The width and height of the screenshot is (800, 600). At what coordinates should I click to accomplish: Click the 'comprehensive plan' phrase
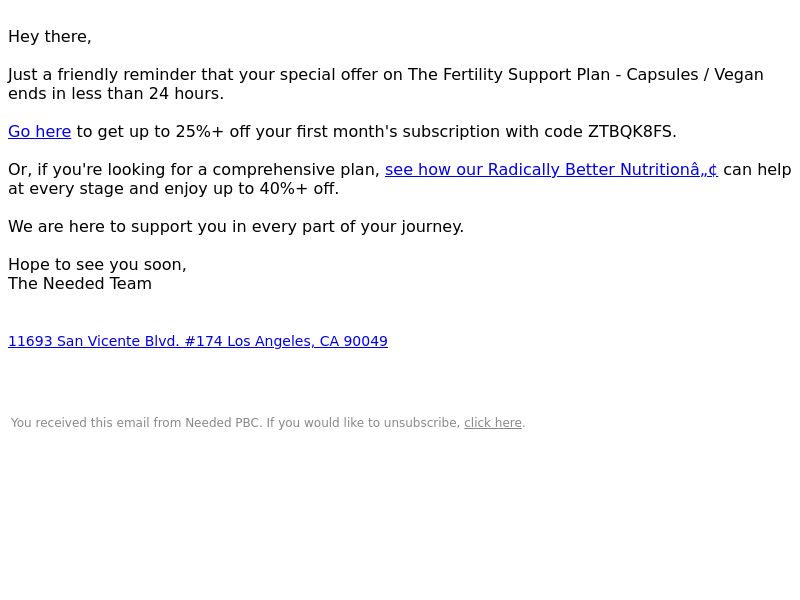(293, 169)
